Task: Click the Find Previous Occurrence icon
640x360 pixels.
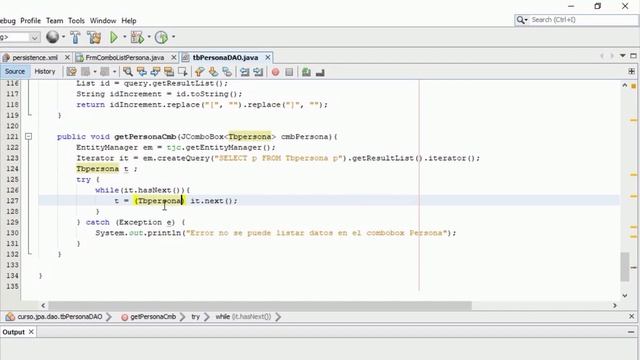Action: pyautogui.click(x=142, y=72)
